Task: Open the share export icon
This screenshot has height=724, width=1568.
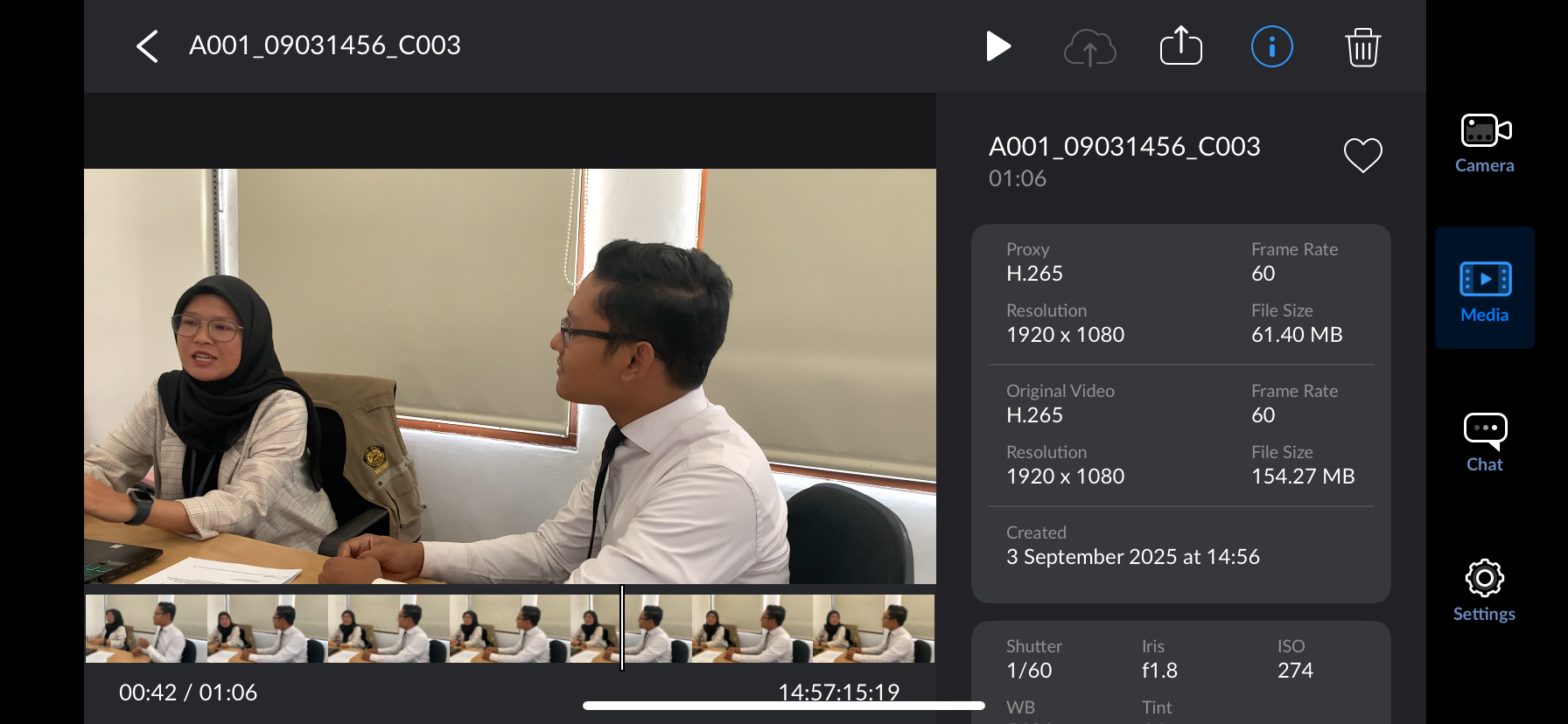Action: point(1181,45)
